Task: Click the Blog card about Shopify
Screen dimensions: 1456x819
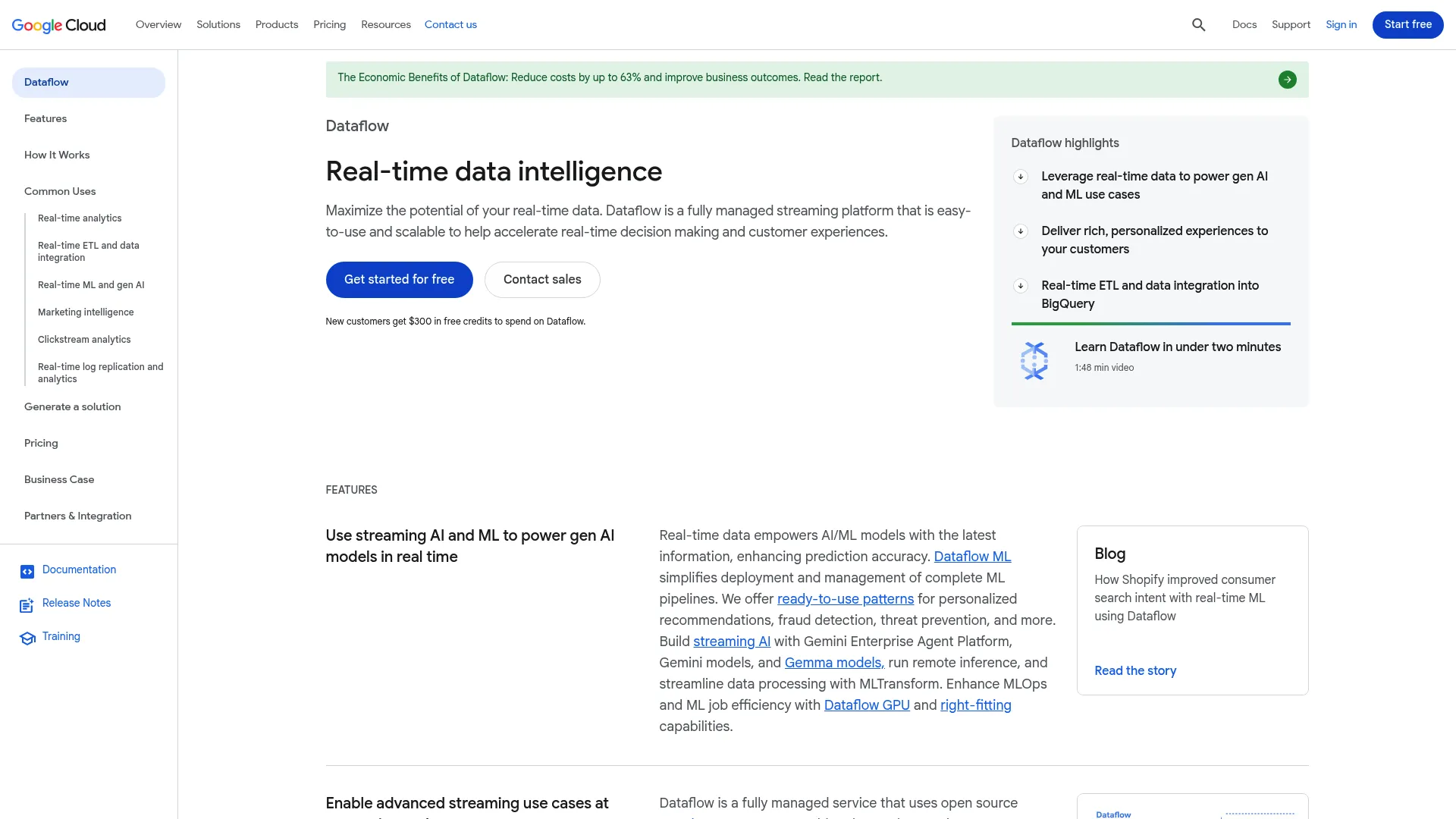Action: [1192, 610]
